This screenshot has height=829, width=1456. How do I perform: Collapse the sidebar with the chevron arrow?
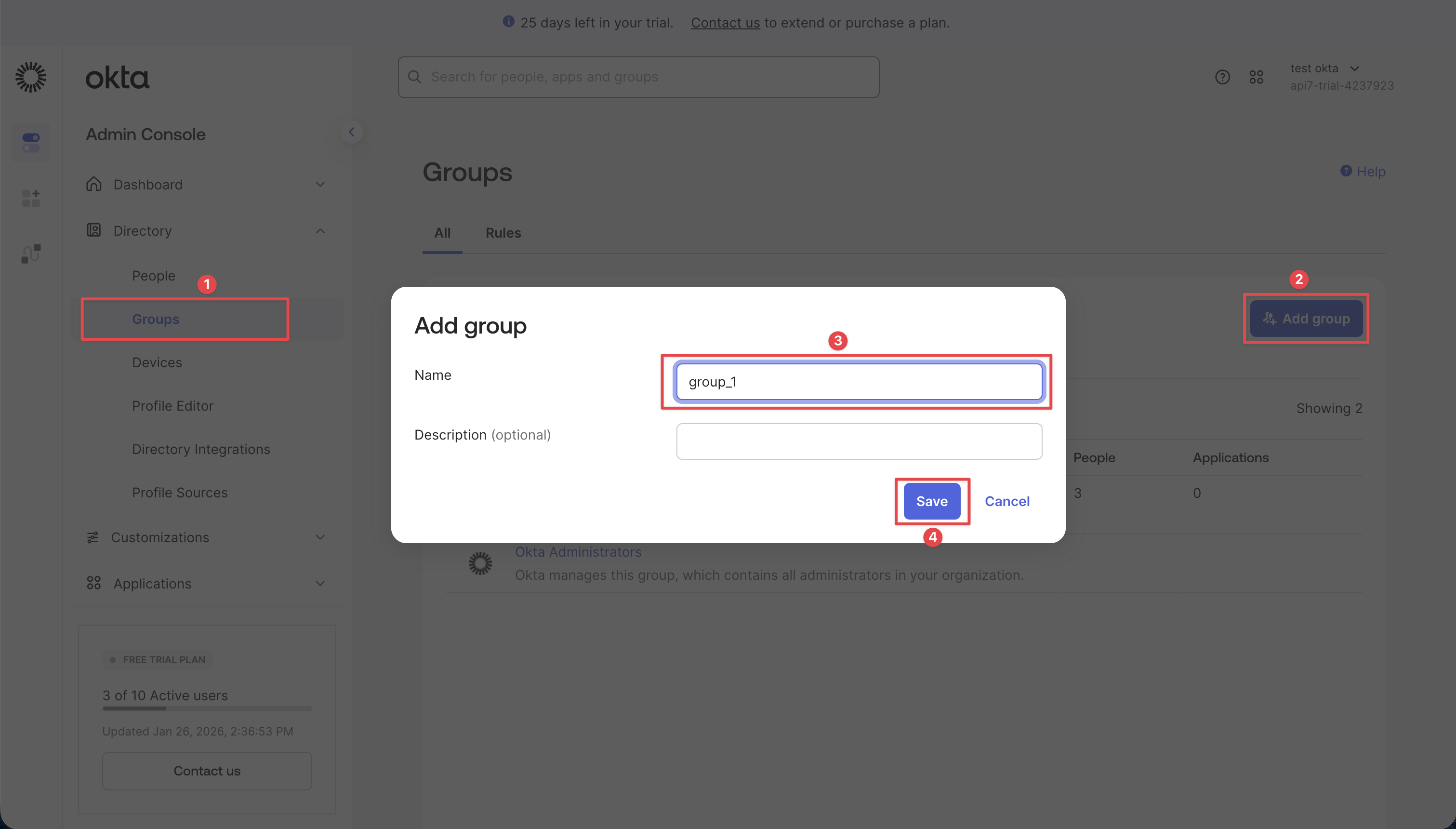pyautogui.click(x=352, y=132)
